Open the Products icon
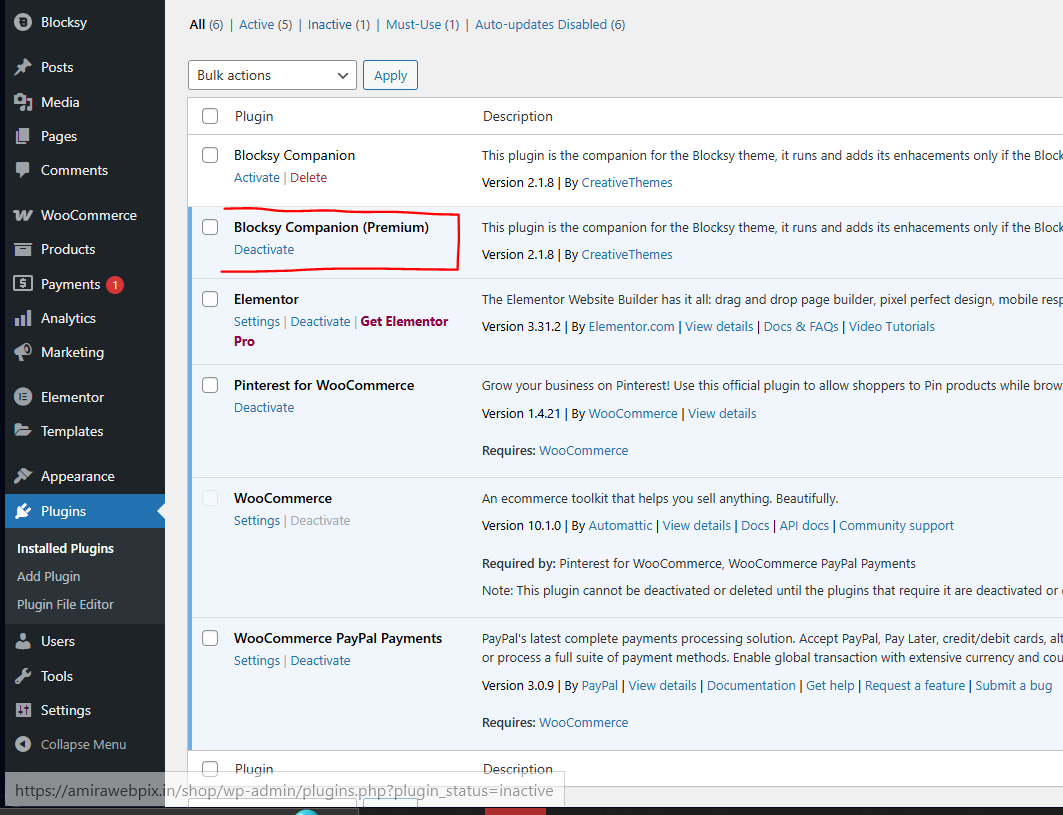This screenshot has width=1063, height=815. (22, 249)
